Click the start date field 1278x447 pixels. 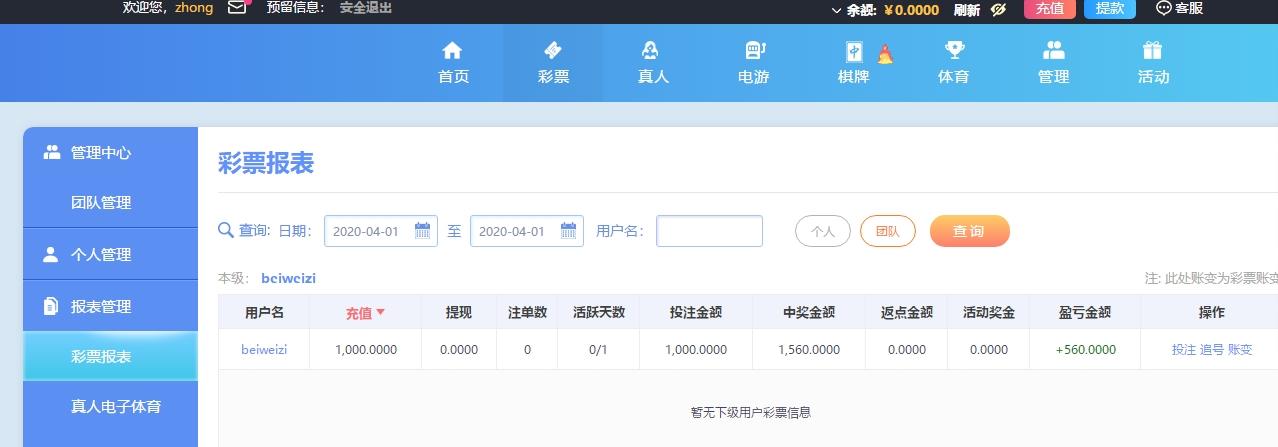coord(380,231)
